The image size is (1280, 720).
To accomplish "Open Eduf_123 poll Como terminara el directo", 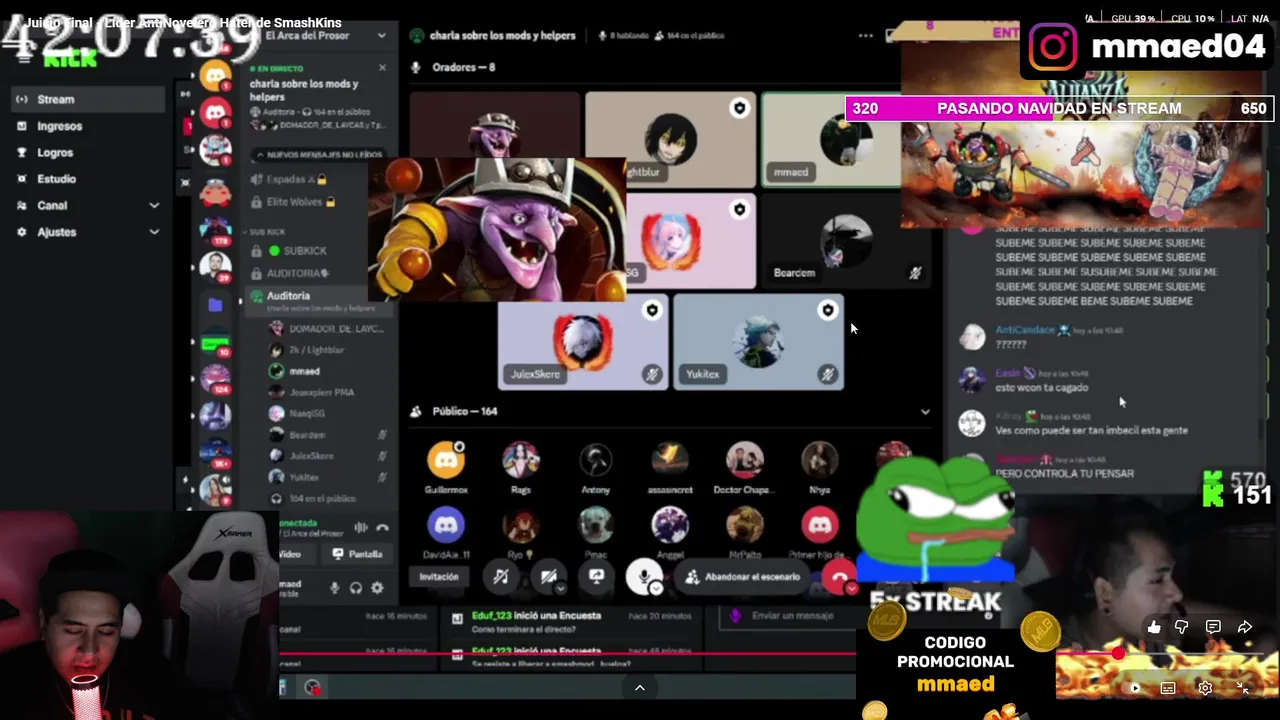I will 571,622.
